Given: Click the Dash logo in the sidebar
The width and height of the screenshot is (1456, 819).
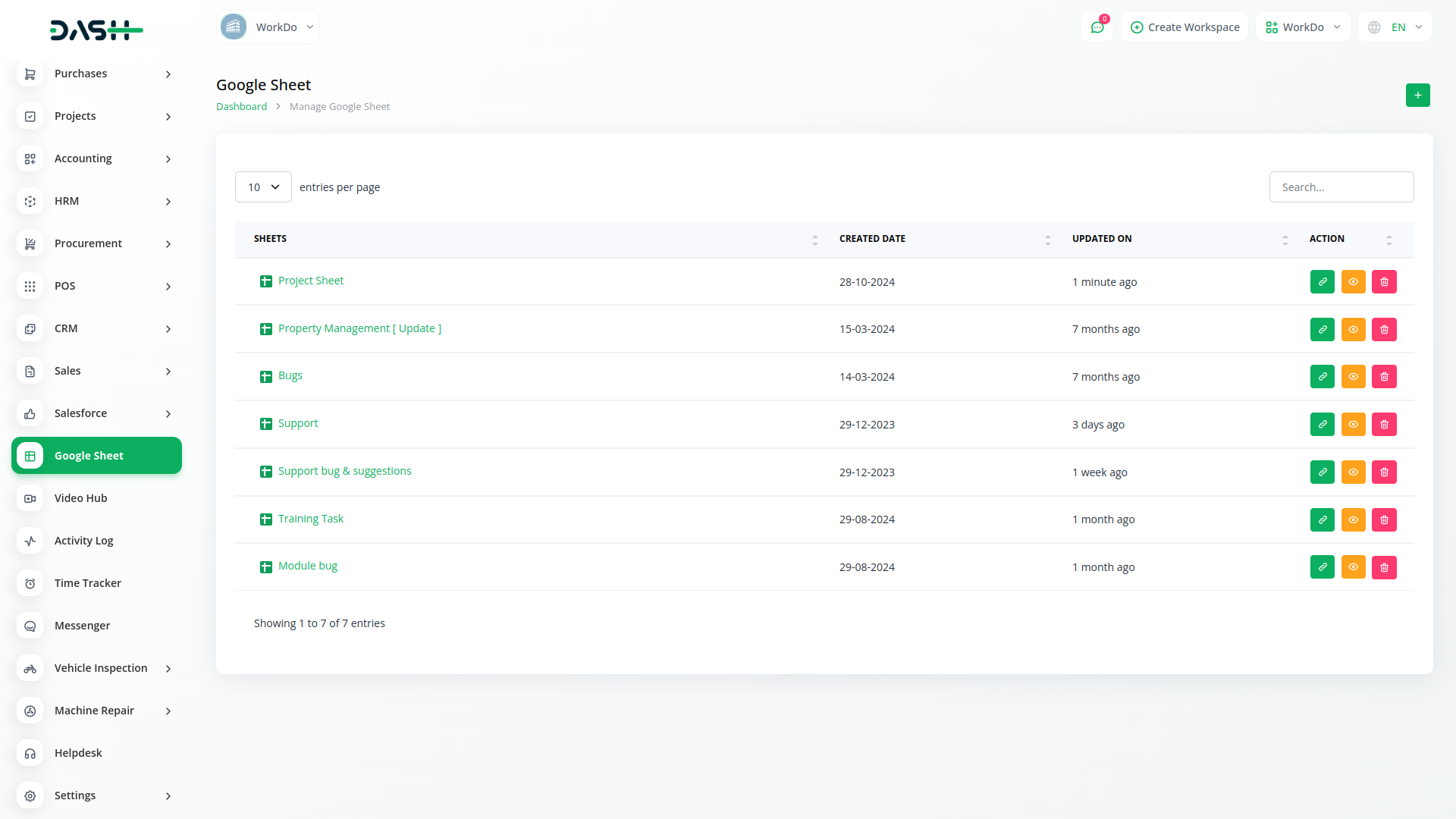Looking at the screenshot, I should pyautogui.click(x=96, y=30).
